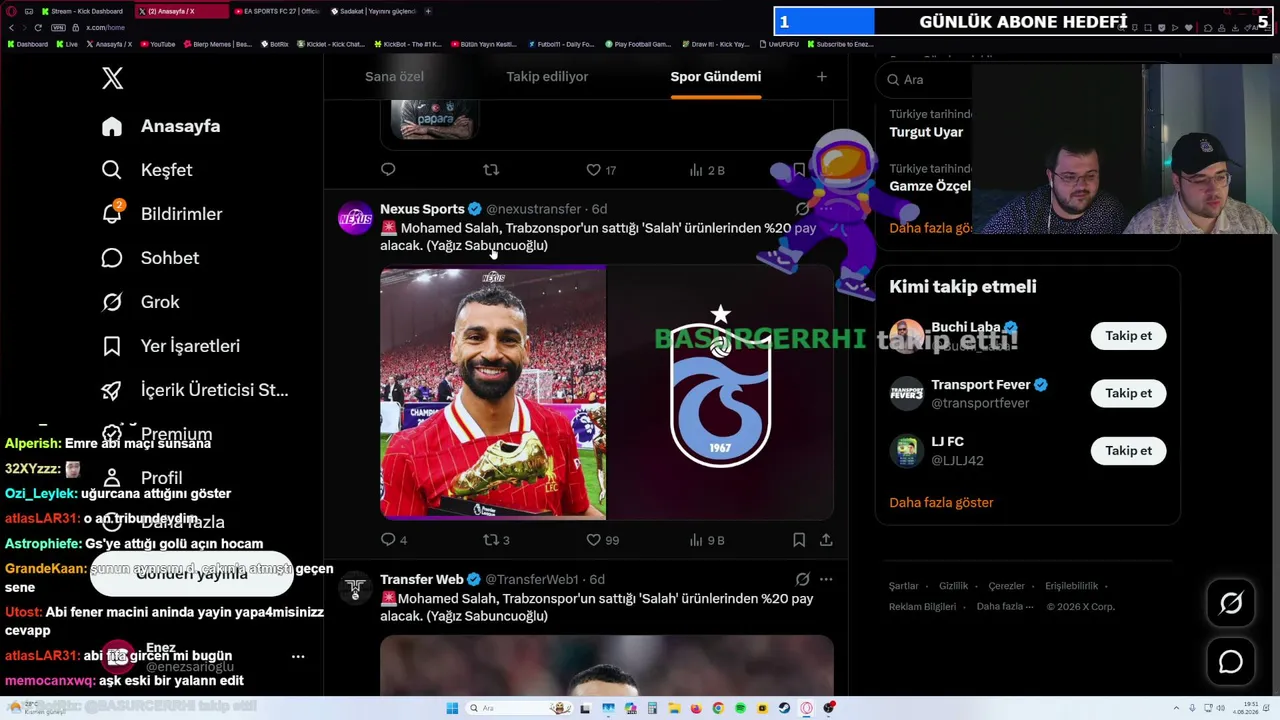The height and width of the screenshot is (720, 1280).
Task: Open Spotify from taskbar
Action: tap(740, 708)
